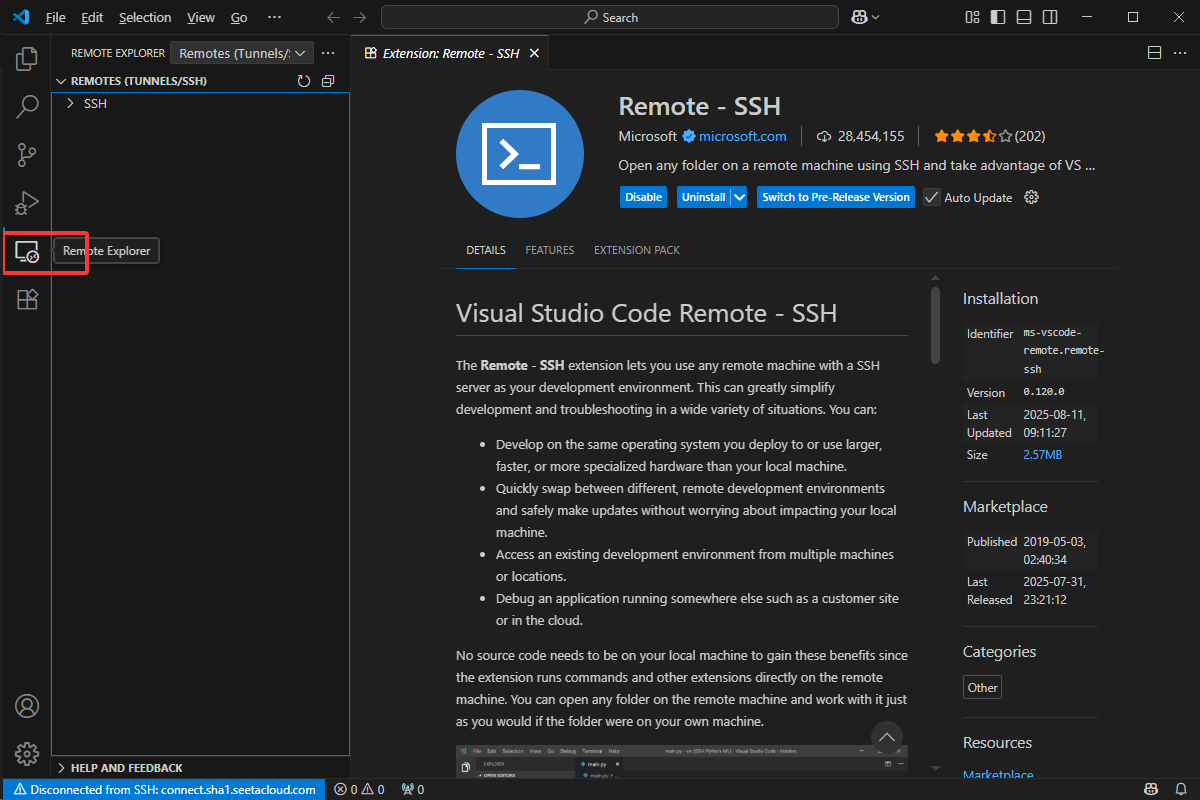Image resolution: width=1200 pixels, height=800 pixels.
Task: Click the Disconnected from SSH status indicator
Action: pos(165,789)
